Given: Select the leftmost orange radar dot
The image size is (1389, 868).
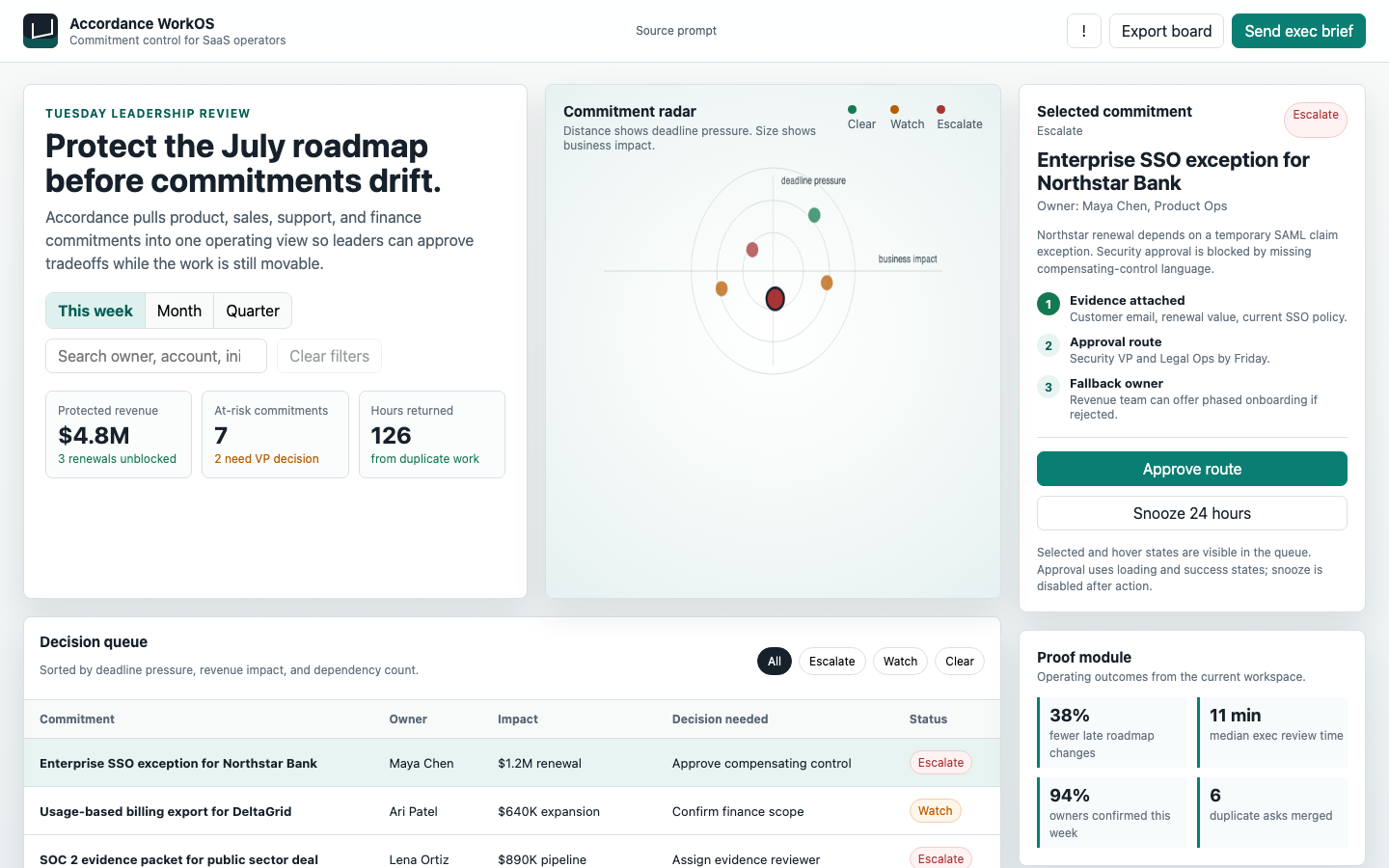Looking at the screenshot, I should pyautogui.click(x=722, y=288).
